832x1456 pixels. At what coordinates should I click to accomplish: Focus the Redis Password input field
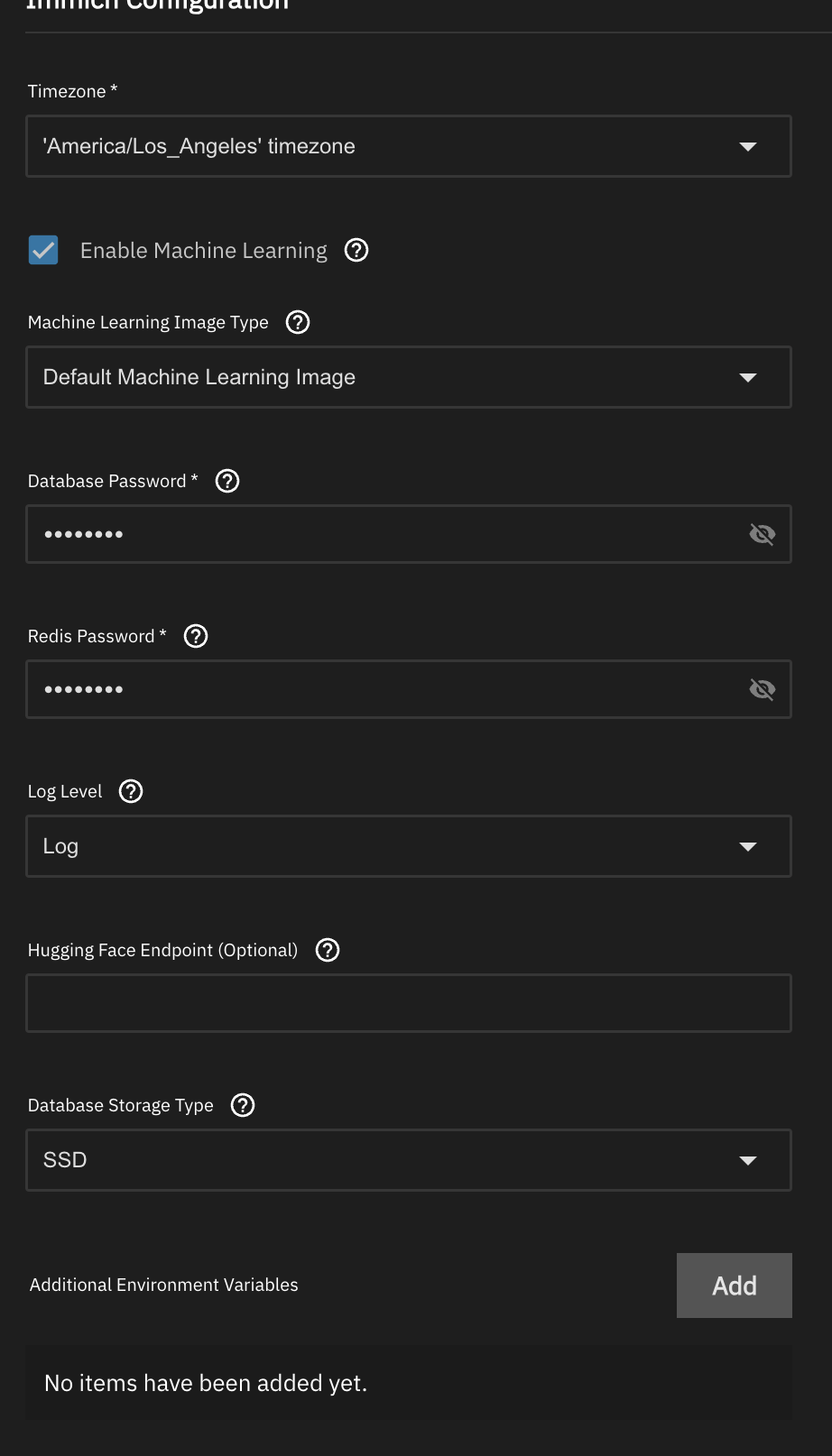379,689
